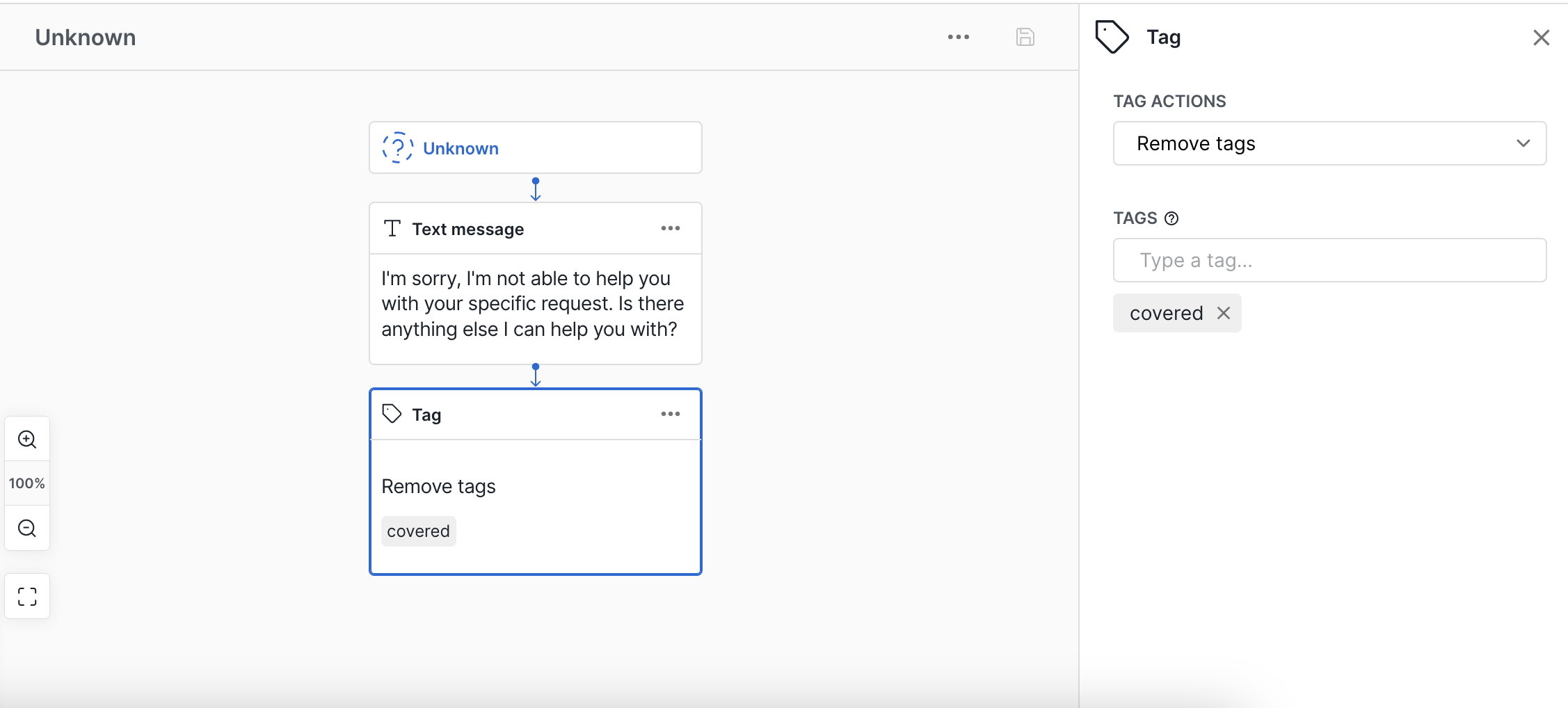The height and width of the screenshot is (708, 1568).
Task: Click the save floppy disk icon
Action: click(1025, 37)
